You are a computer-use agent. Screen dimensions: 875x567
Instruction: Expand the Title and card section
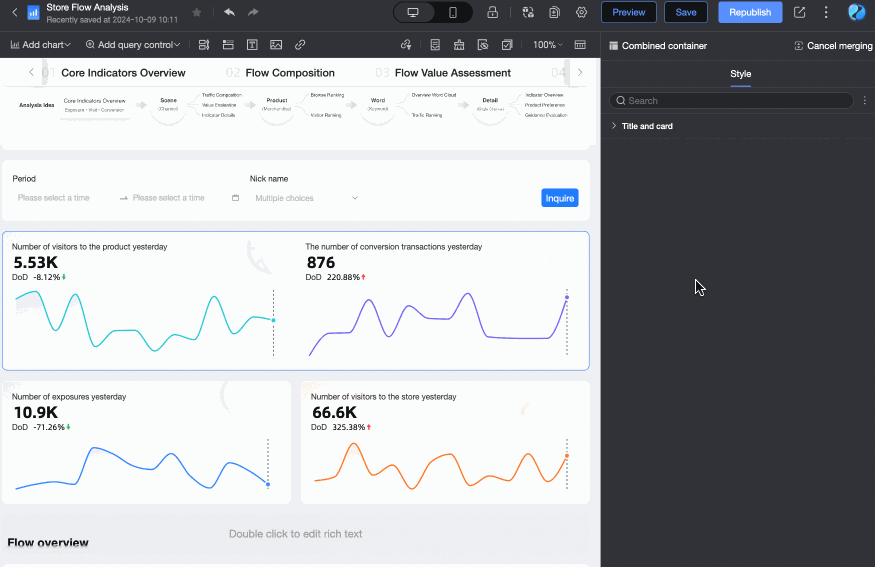646,127
